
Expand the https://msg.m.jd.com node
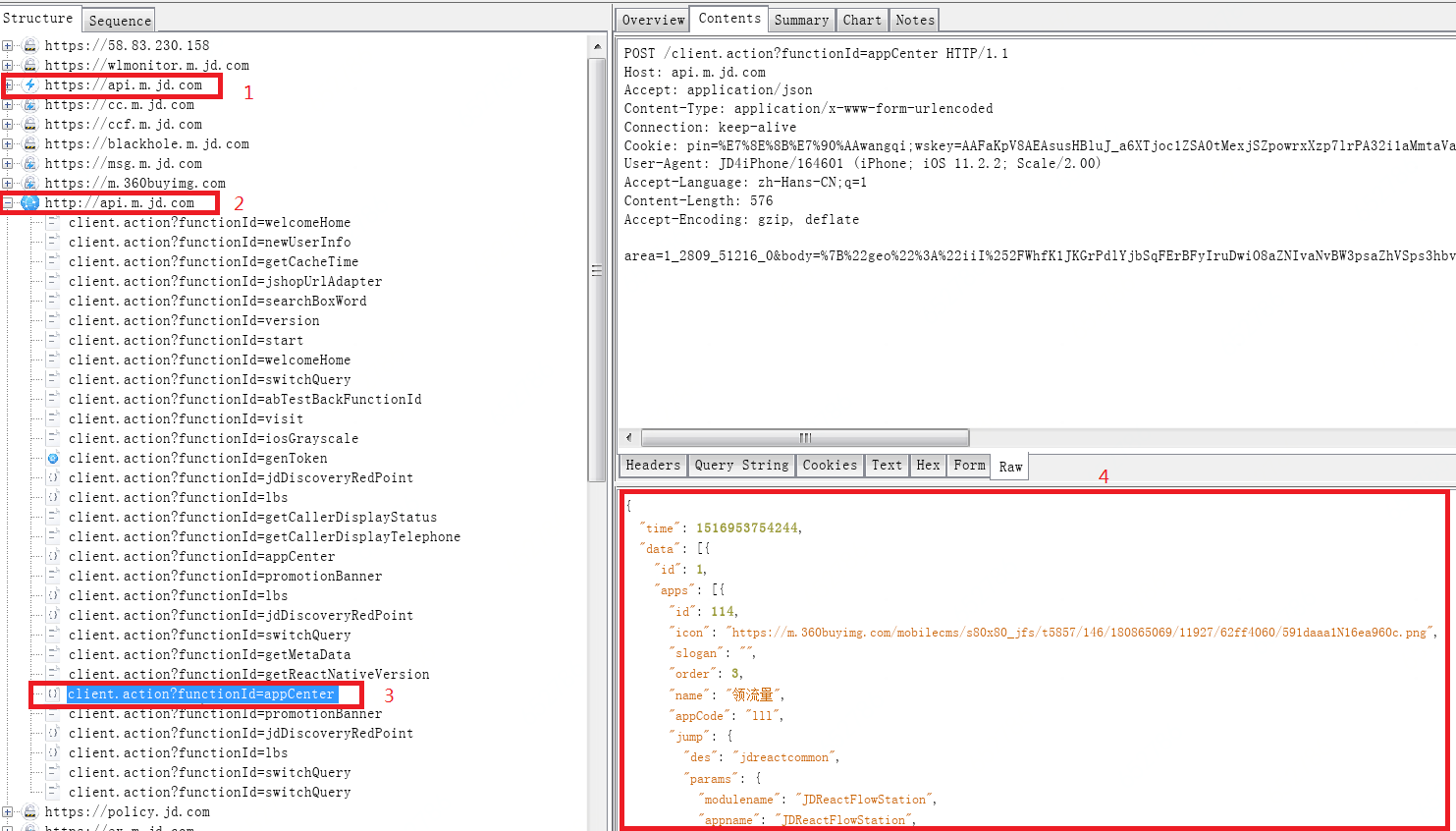point(8,163)
